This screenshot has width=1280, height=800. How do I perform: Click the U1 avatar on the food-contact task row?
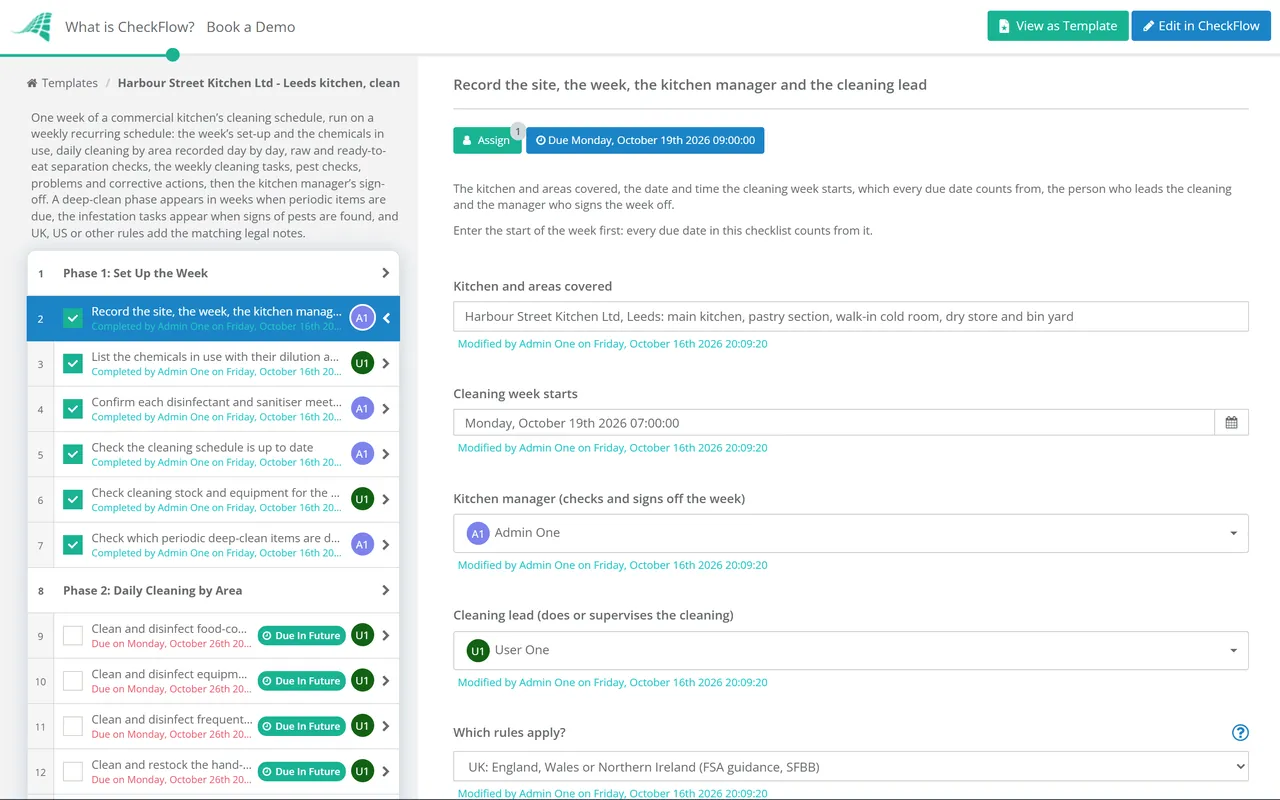pos(362,635)
